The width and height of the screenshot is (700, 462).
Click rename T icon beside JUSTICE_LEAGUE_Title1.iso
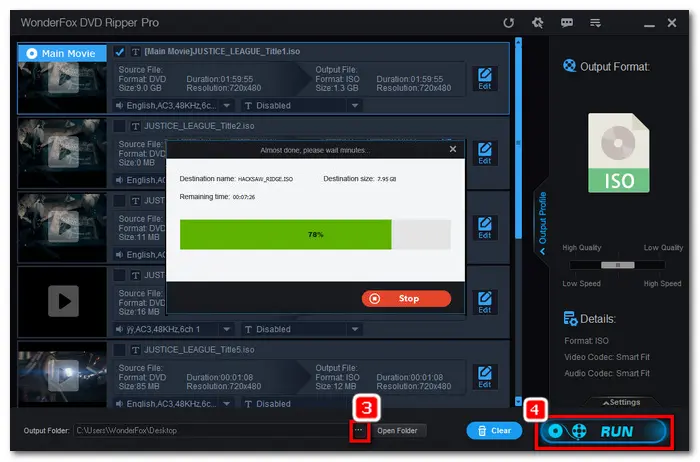click(136, 52)
